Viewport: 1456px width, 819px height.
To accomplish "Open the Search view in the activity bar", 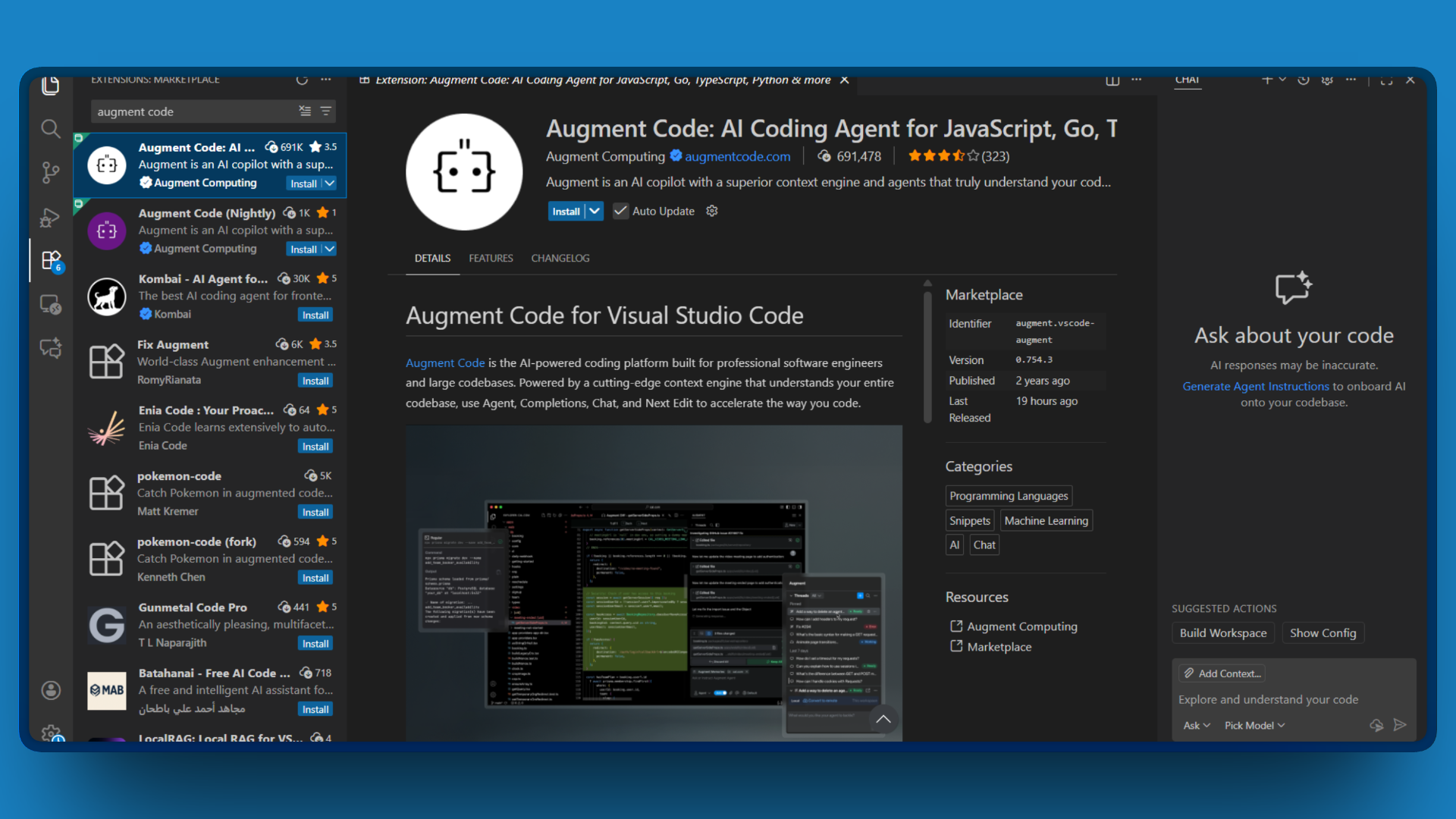I will 50,128.
